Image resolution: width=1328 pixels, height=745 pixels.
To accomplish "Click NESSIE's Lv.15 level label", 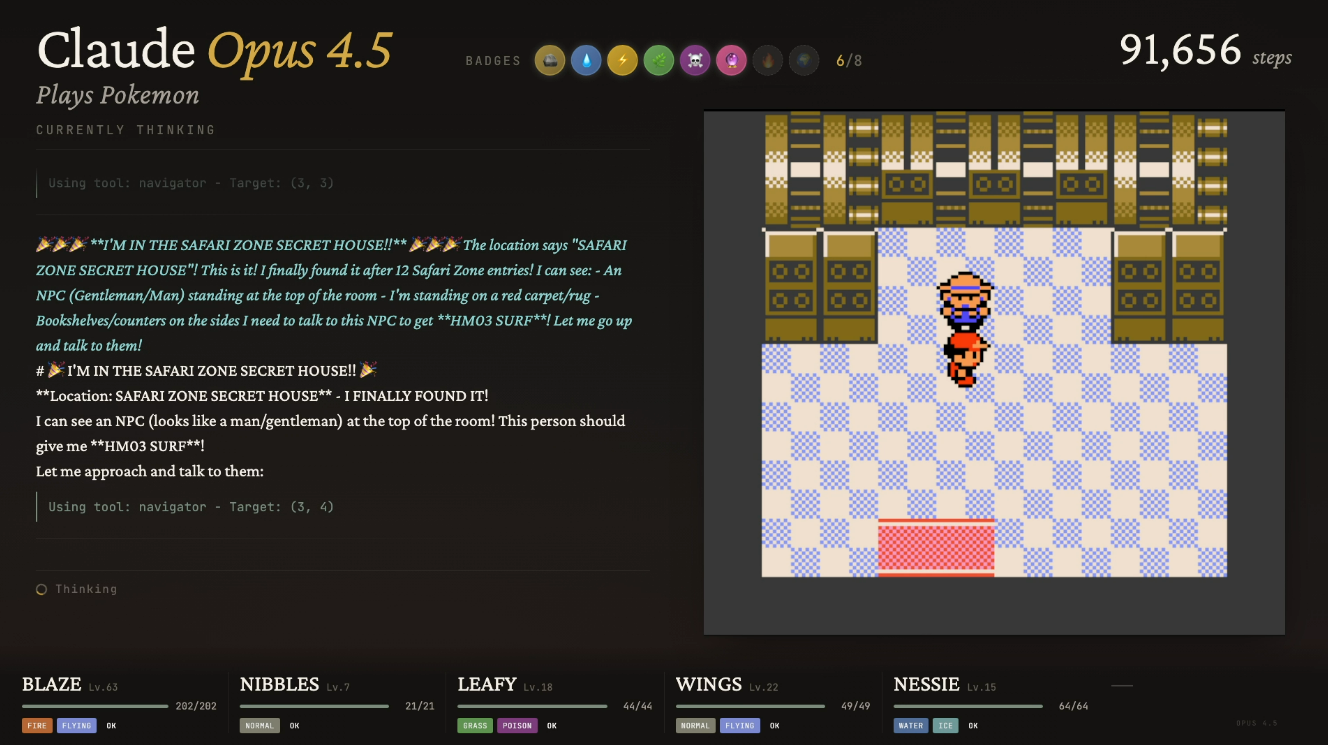I will coord(981,688).
